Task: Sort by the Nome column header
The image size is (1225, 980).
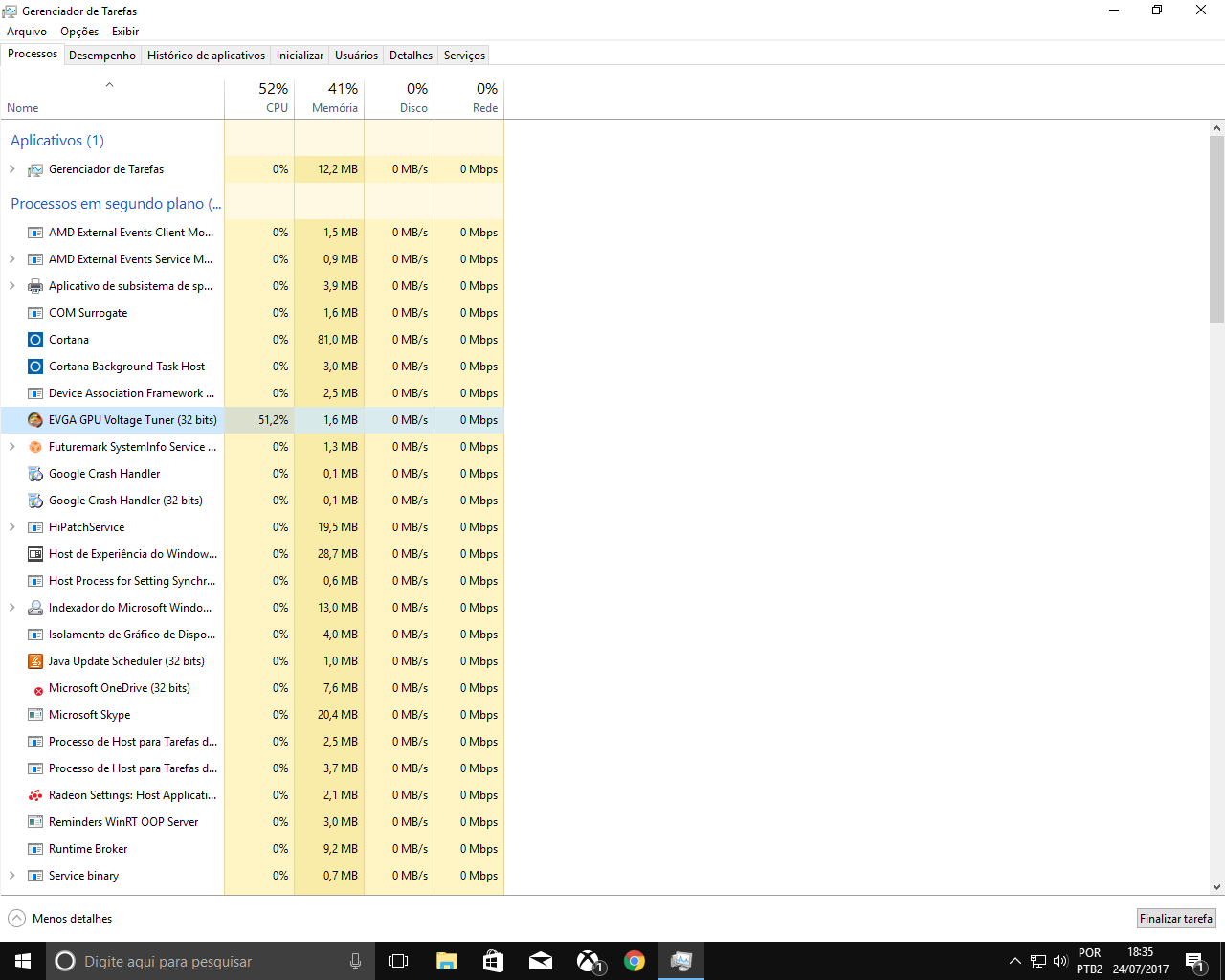Action: (x=112, y=97)
